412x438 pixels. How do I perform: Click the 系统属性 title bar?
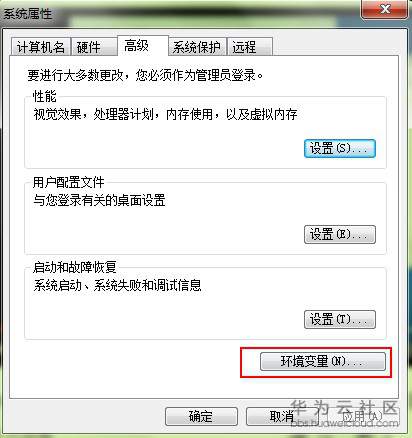(180, 14)
